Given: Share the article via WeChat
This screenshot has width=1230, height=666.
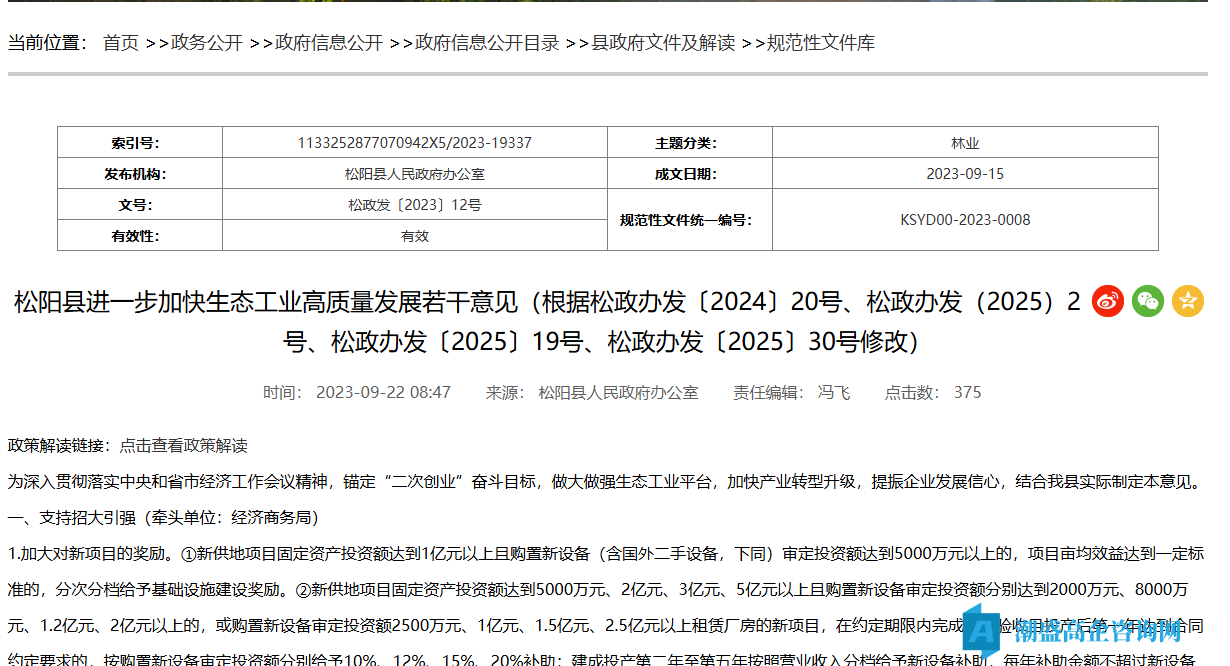Looking at the screenshot, I should pos(1147,301).
